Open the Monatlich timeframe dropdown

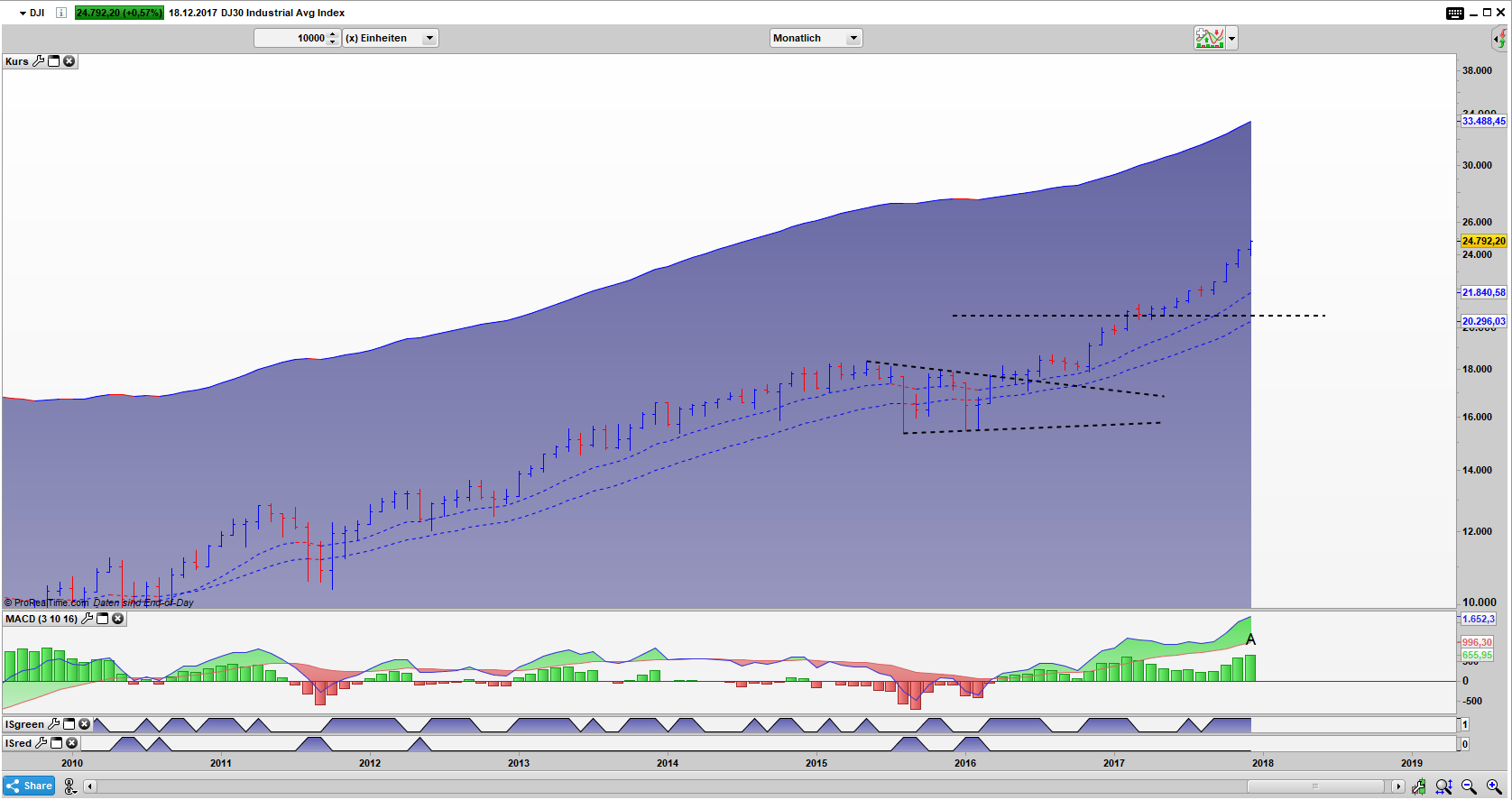(816, 38)
